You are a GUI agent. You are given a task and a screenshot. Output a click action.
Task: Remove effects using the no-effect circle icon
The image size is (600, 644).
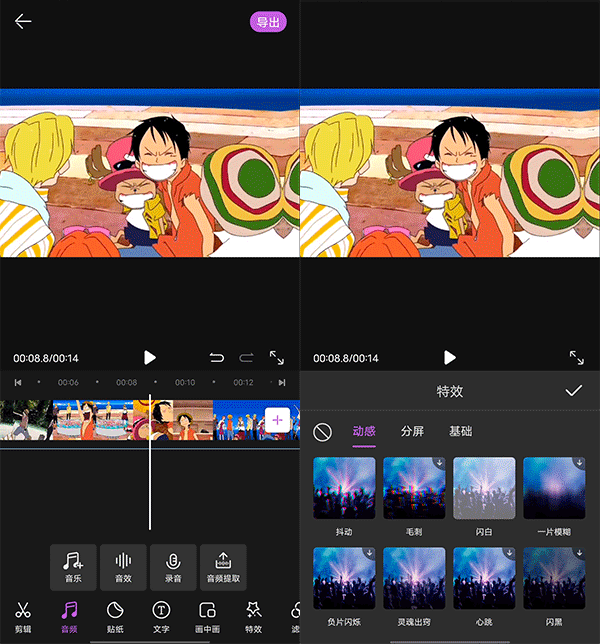coord(322,432)
